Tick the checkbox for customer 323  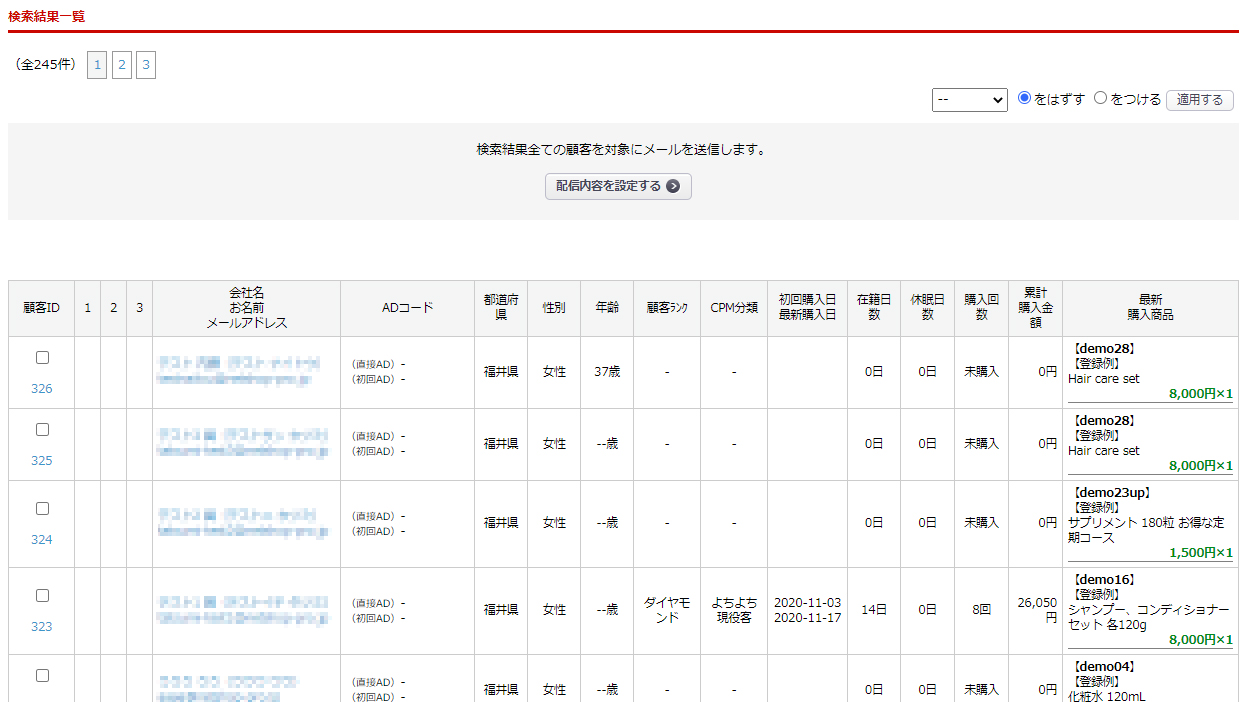42,596
